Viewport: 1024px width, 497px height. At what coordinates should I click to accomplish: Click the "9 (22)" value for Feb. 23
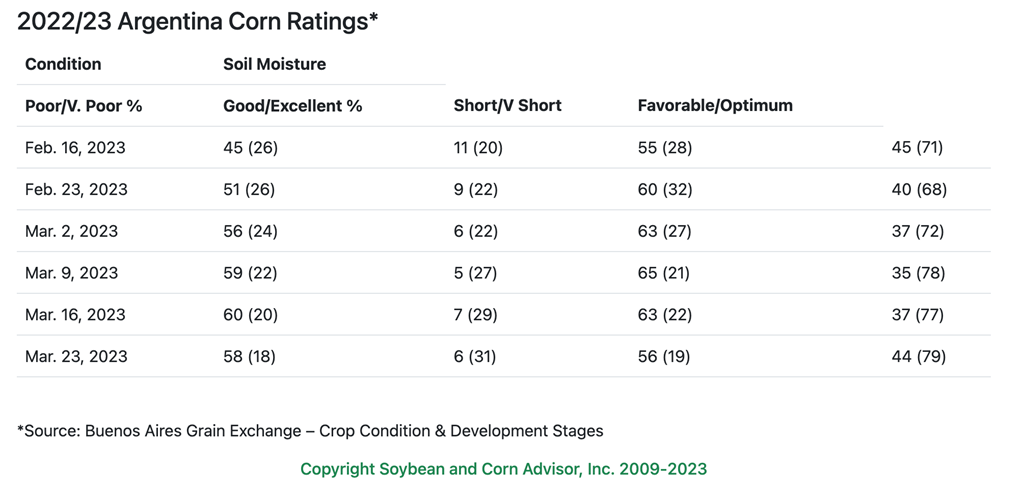[x=475, y=190]
